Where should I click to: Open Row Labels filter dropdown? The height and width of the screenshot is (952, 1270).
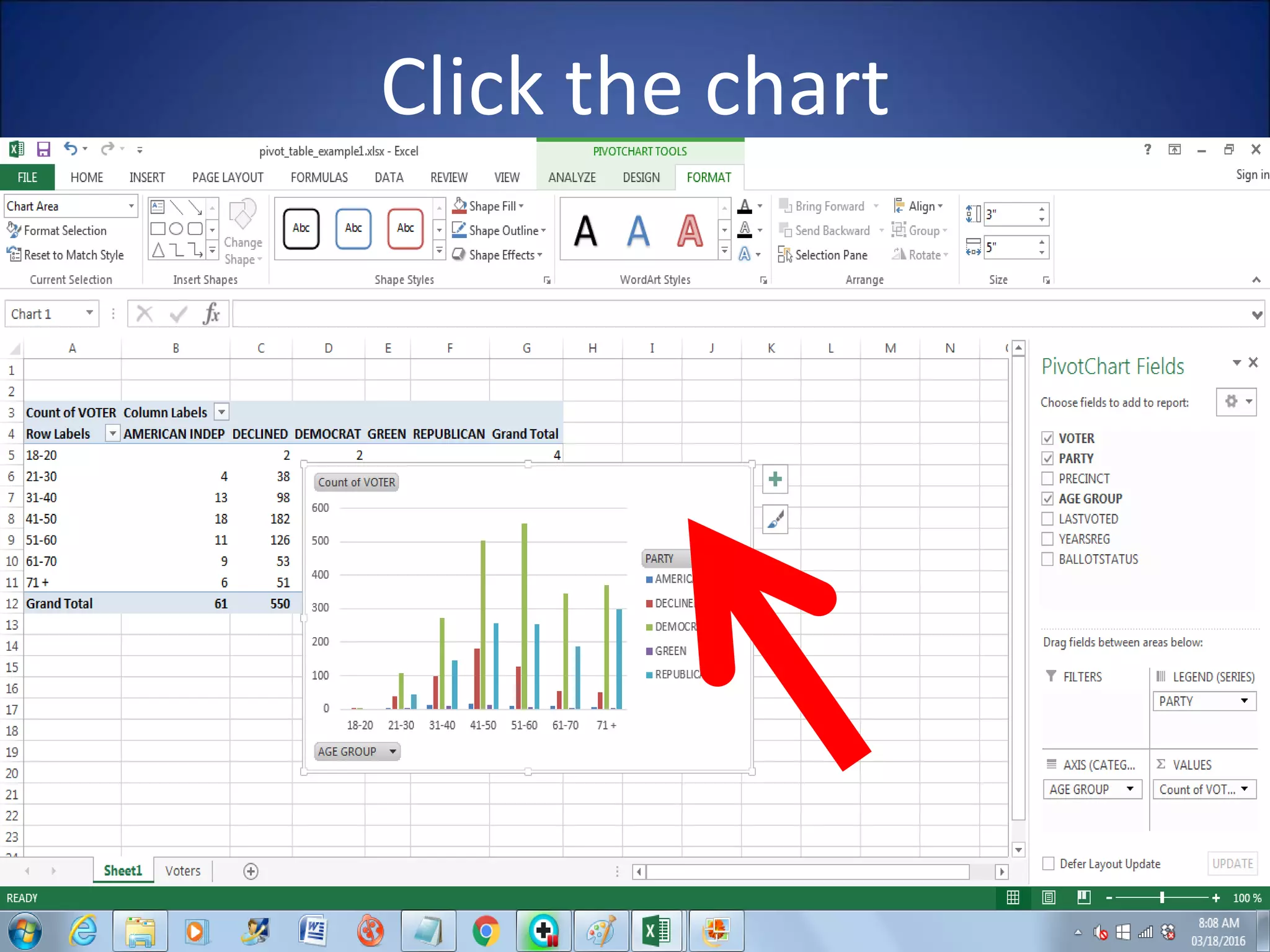[x=112, y=433]
